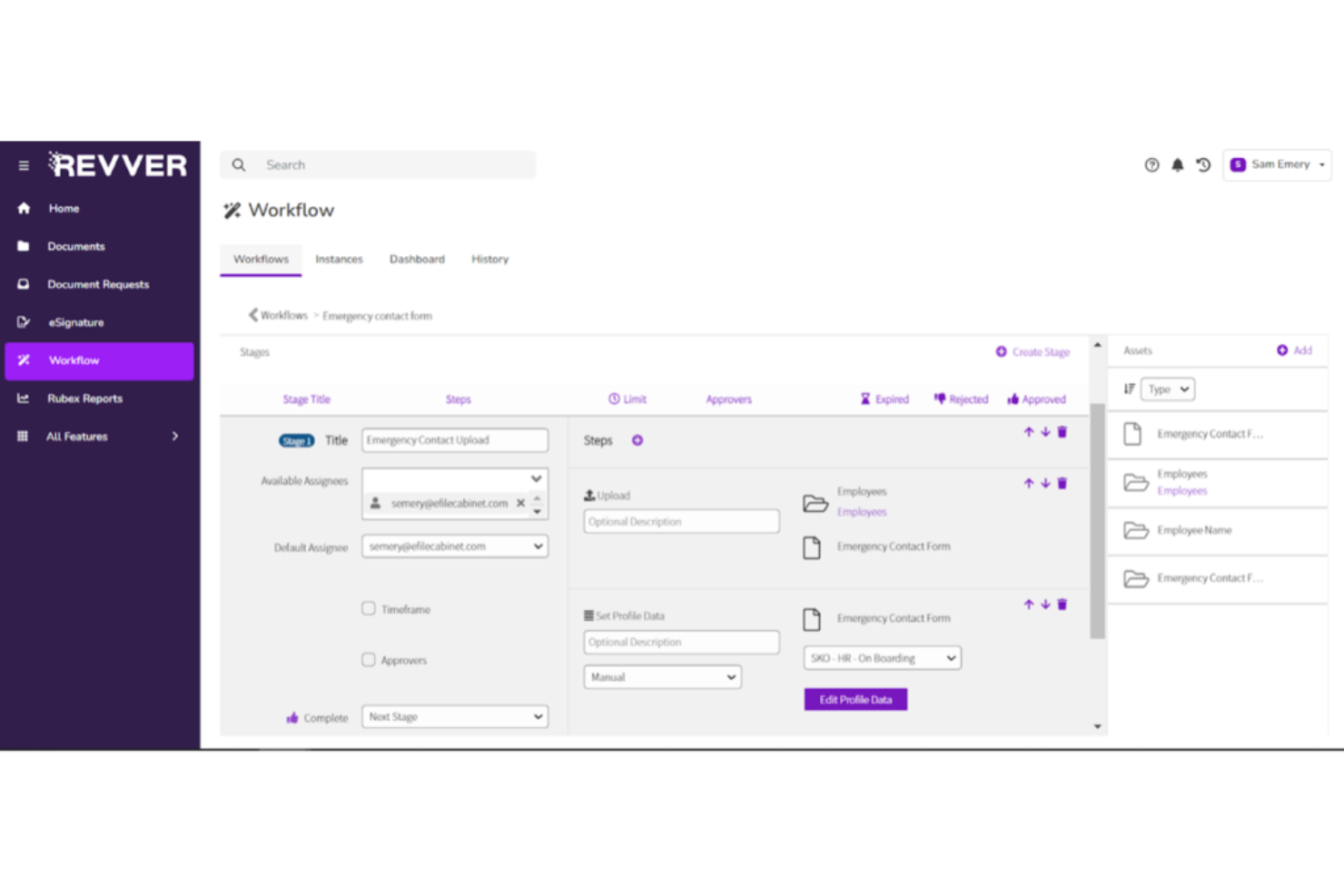Click the search magnifier icon
The image size is (1344, 896).
(239, 165)
